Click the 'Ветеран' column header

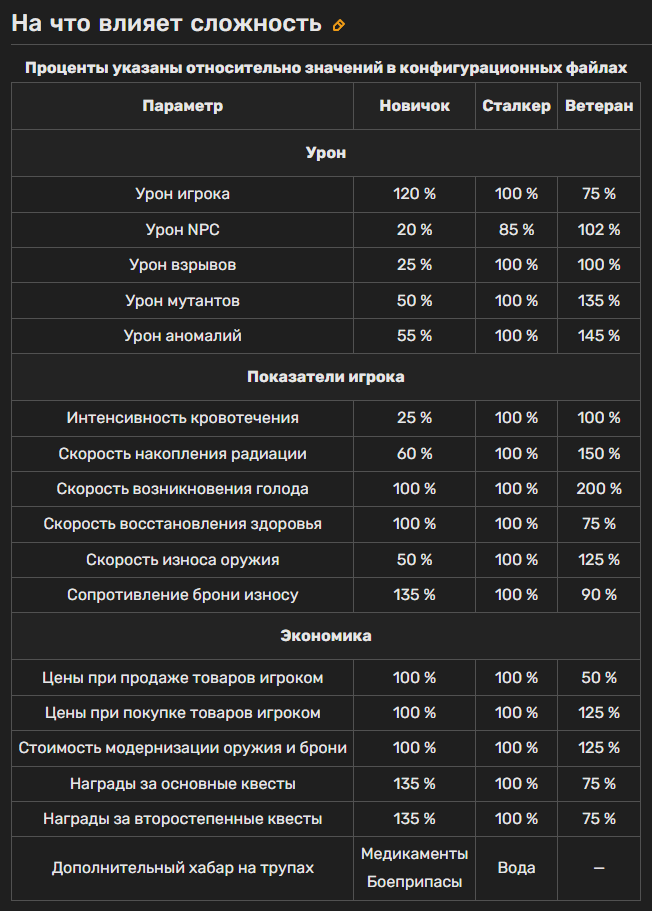(x=598, y=106)
